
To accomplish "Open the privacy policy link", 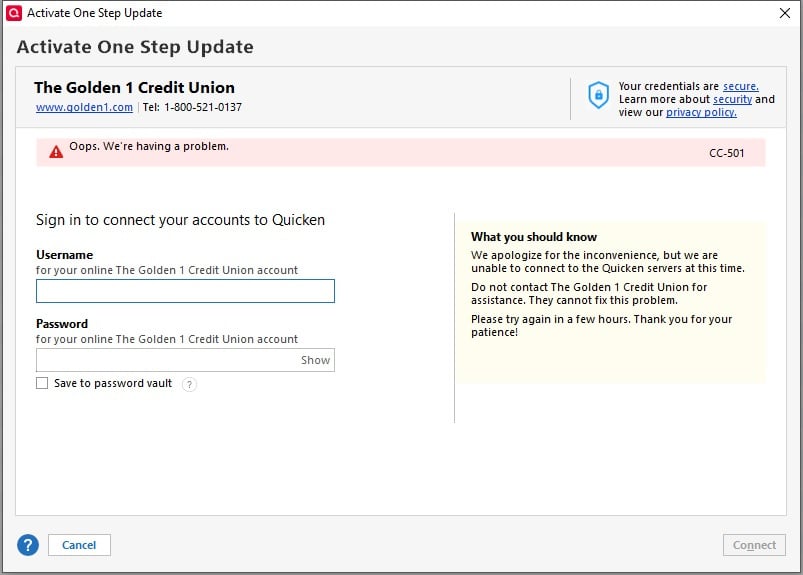I will click(x=701, y=112).
